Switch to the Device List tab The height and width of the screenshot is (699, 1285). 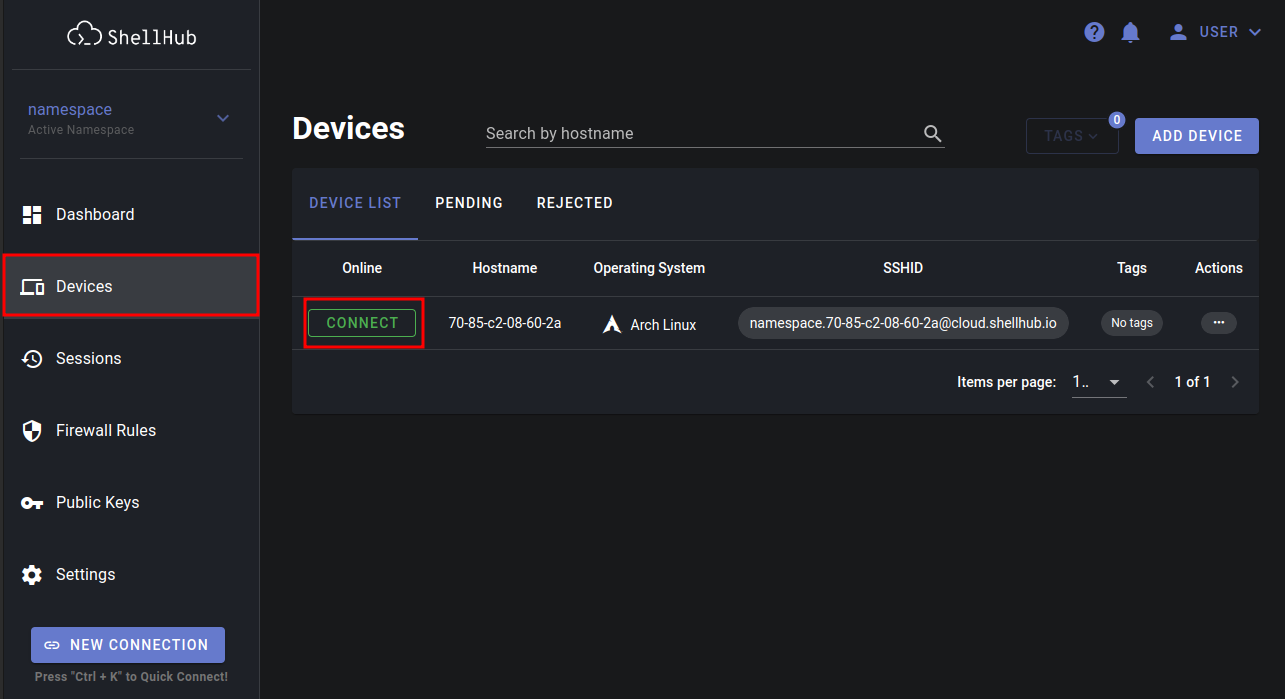355,203
